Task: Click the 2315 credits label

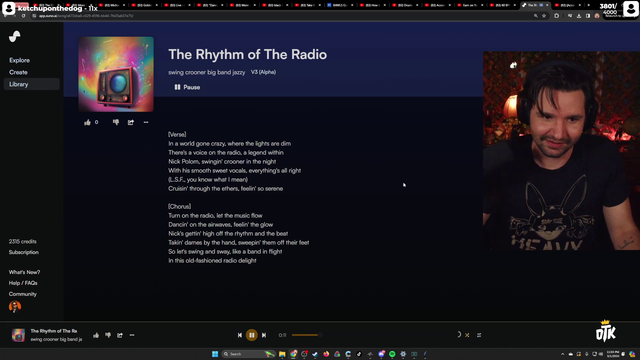Action: point(22,241)
